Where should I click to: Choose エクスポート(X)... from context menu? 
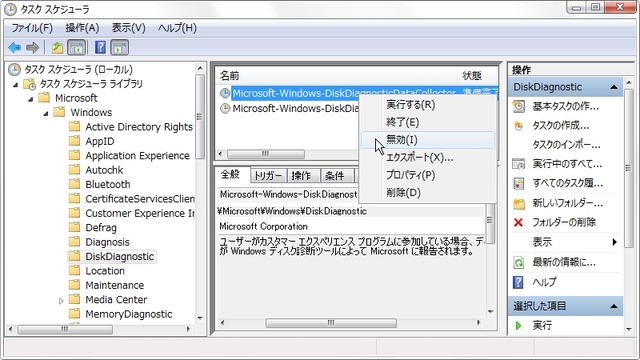point(428,158)
